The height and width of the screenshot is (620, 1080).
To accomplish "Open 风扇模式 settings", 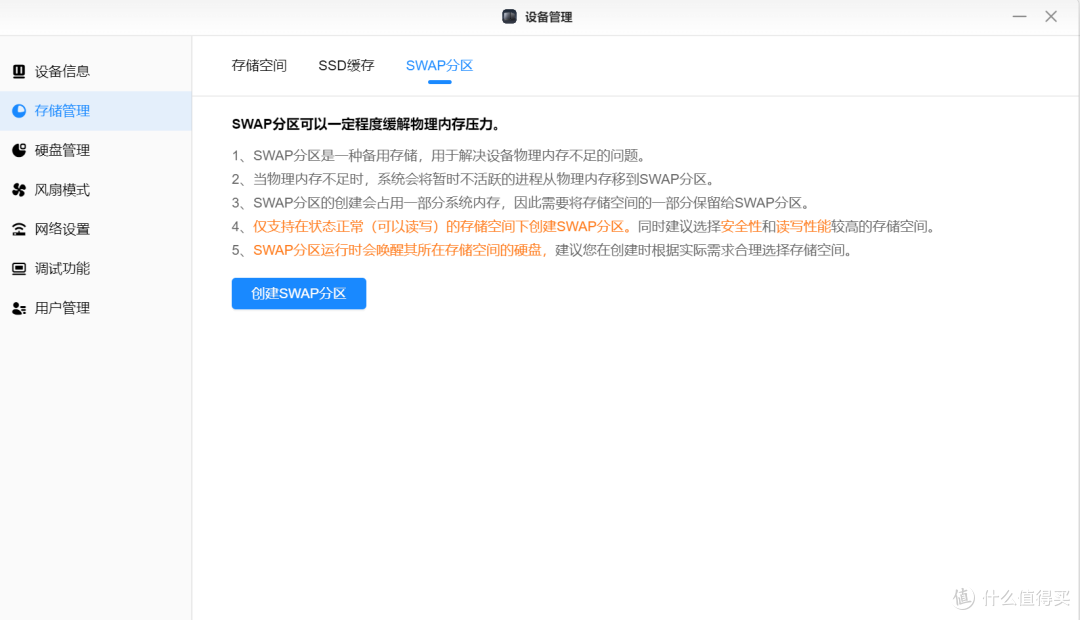I will (96, 189).
